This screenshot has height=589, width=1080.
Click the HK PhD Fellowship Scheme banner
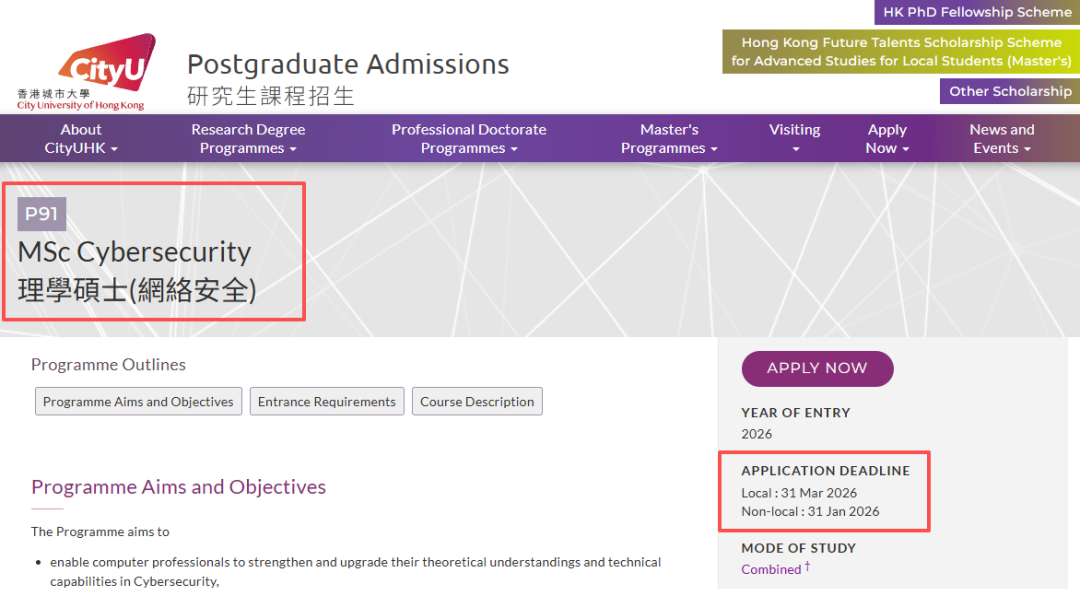pos(977,12)
